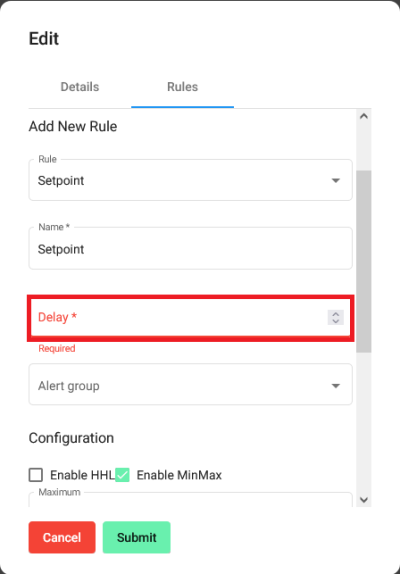Click the Rule dropdown arrow icon
This screenshot has width=400, height=574.
pos(336,180)
